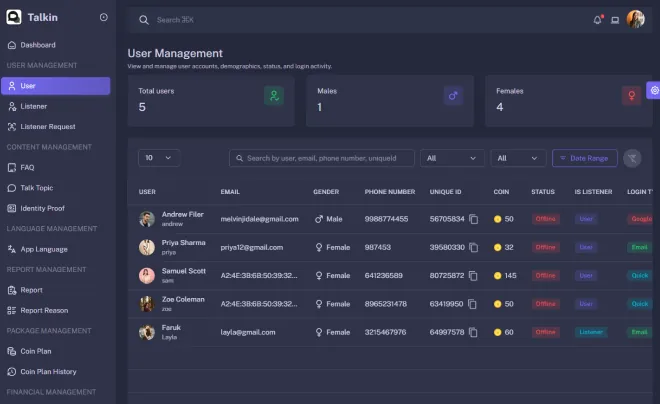660x404 pixels.
Task: Copy unique ID 39580330
Action: point(474,247)
